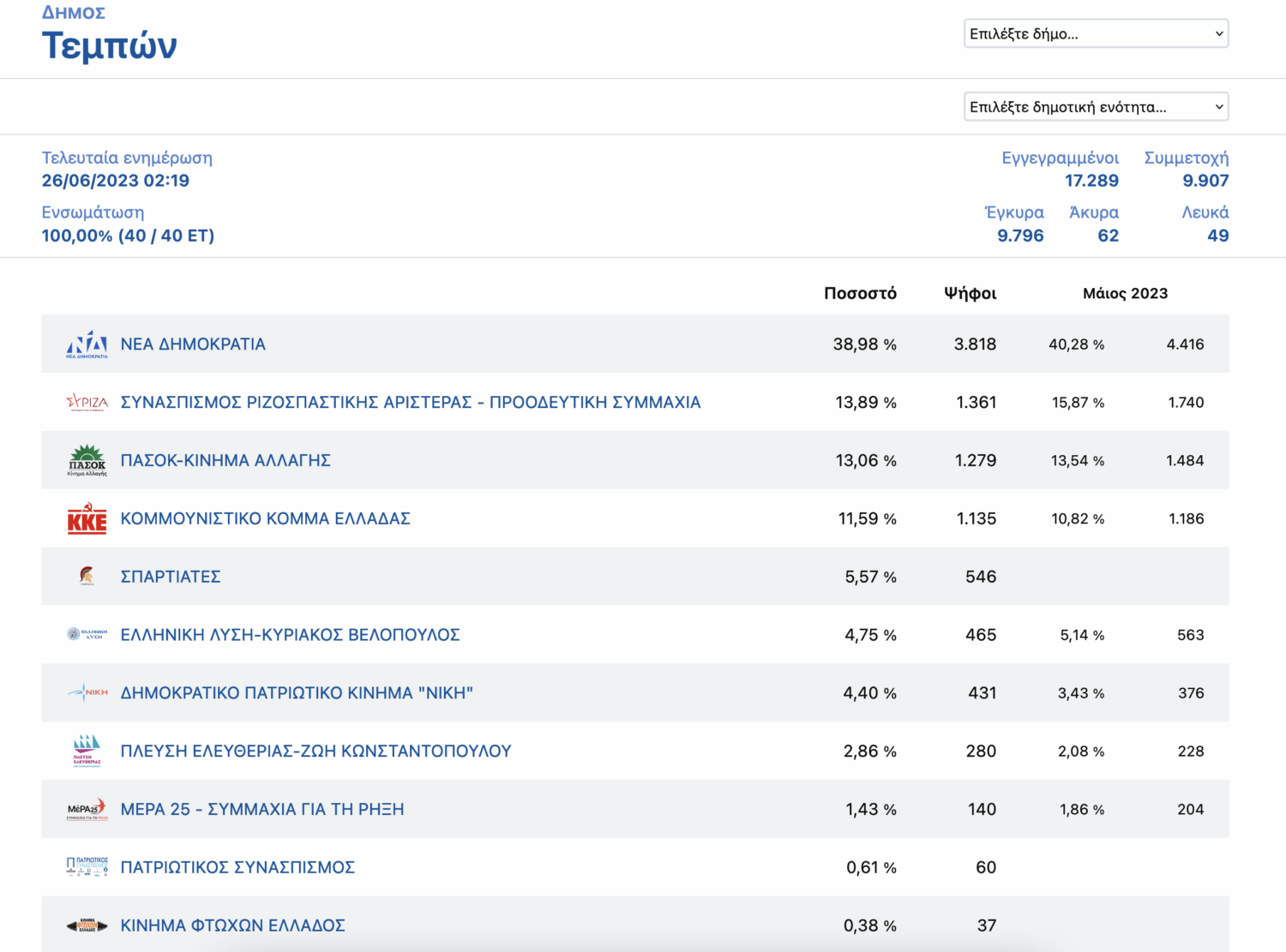Click the Ελληνική Λύση party logo
1286x952 pixels.
(x=87, y=635)
